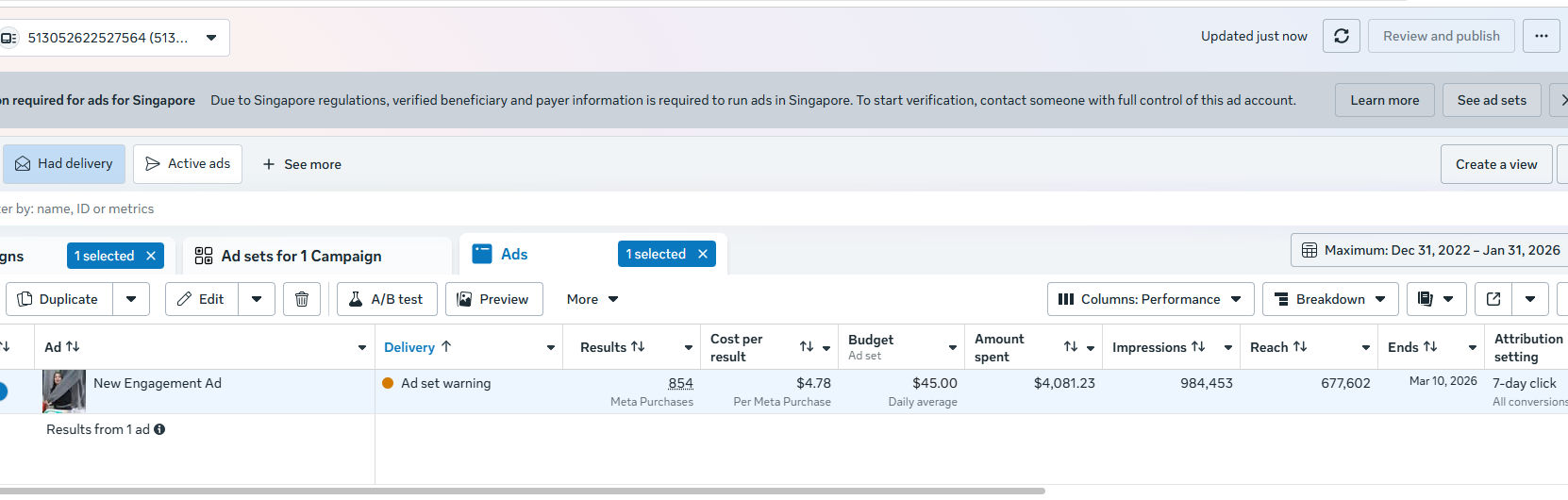The image size is (1568, 500).
Task: Click the Learn more button
Action: tap(1384, 100)
